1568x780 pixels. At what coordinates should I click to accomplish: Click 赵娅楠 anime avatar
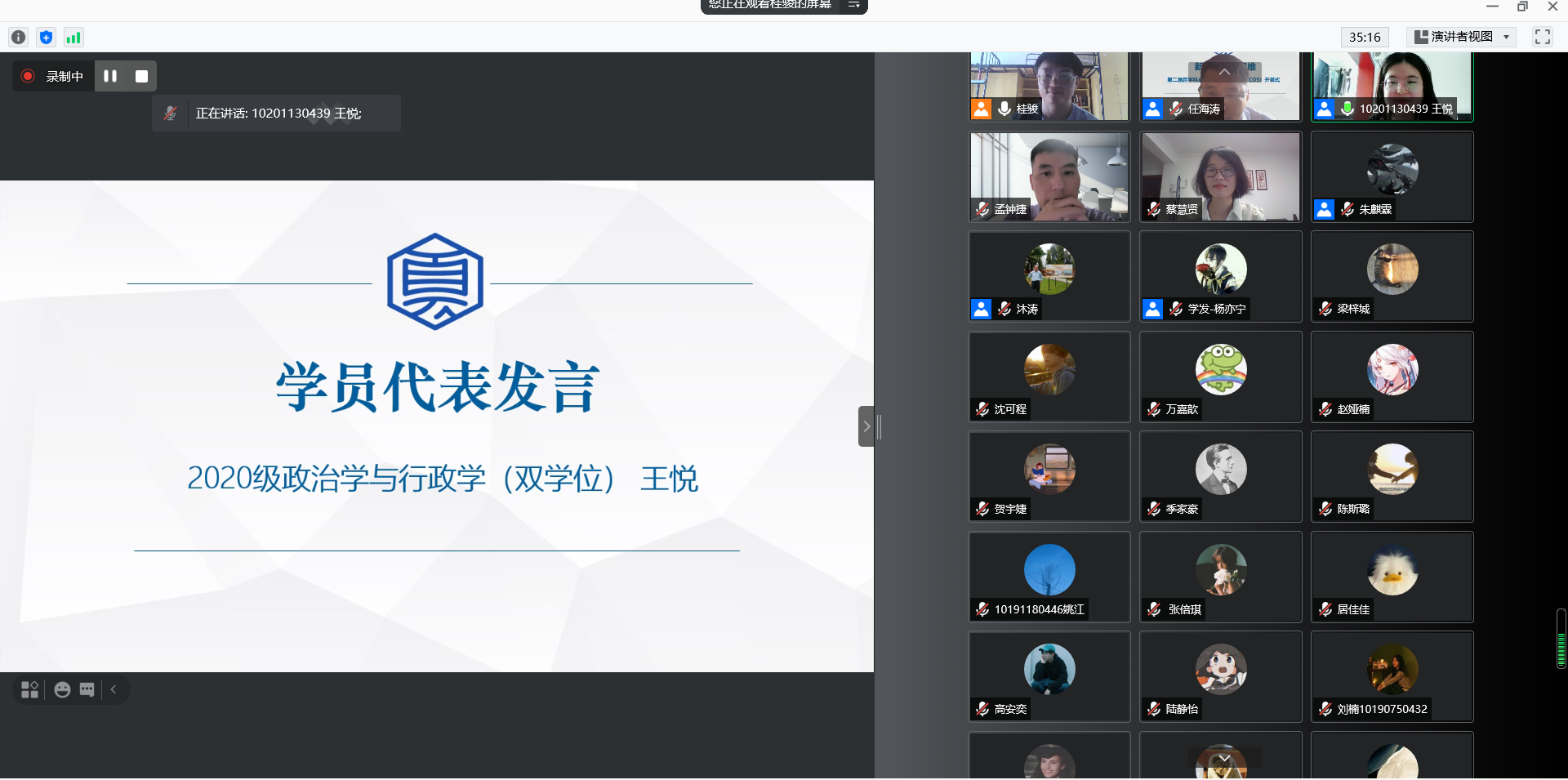(1392, 369)
